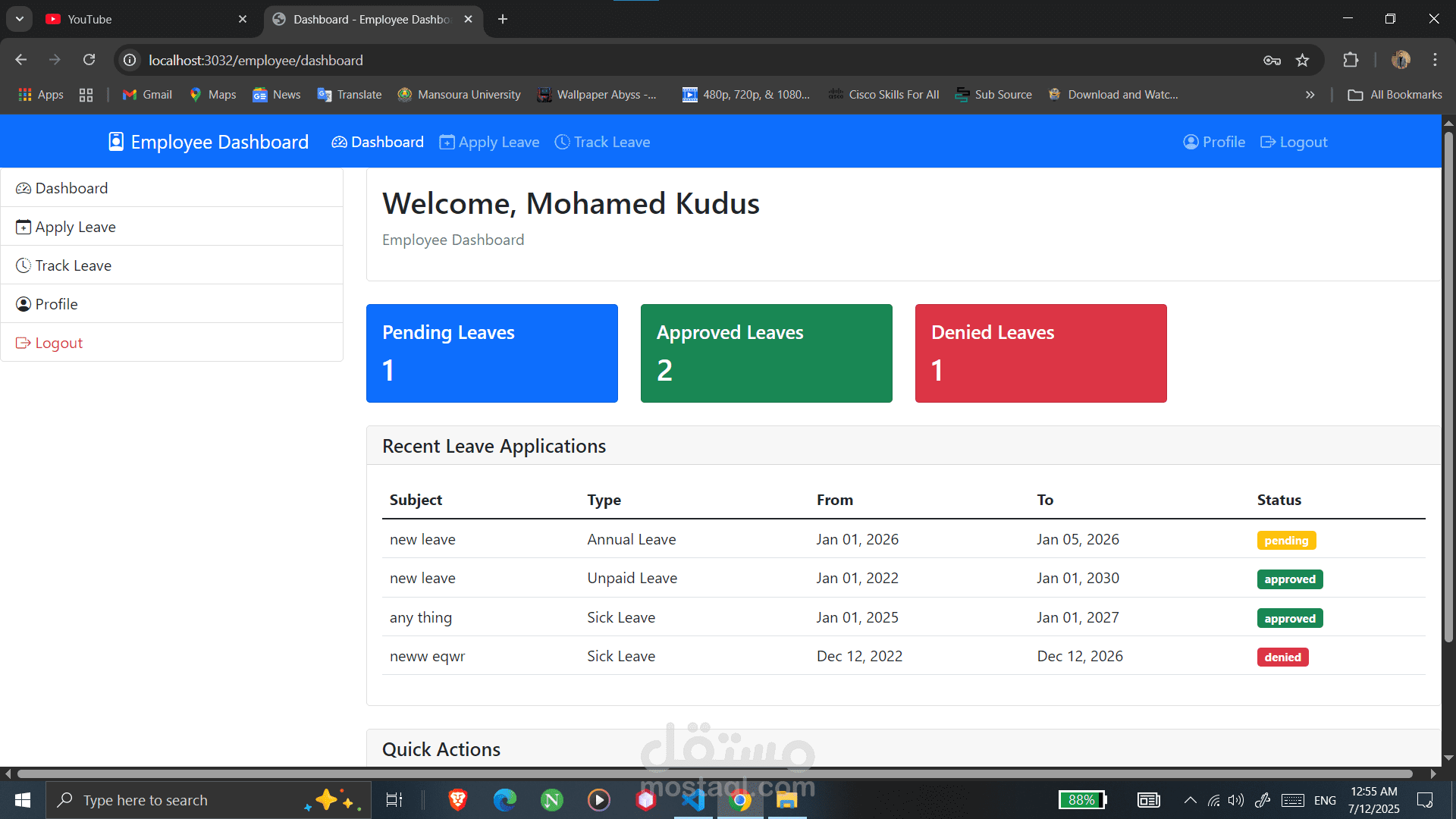The image size is (1456, 819).
Task: Open the Wallpaper Abyss bookmark
Action: (x=597, y=95)
